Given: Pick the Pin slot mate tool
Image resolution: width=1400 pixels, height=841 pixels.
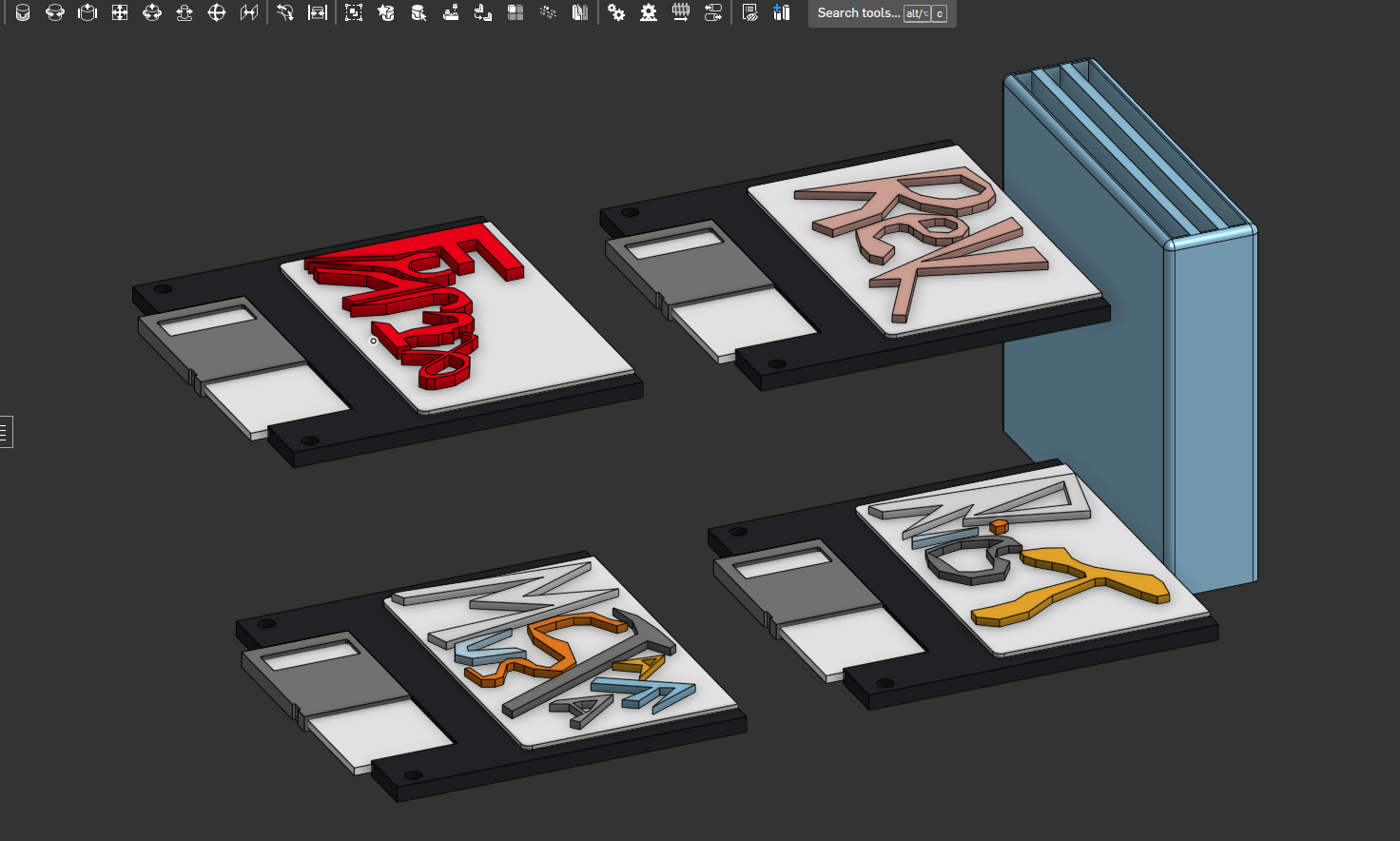Looking at the screenshot, I should [185, 12].
